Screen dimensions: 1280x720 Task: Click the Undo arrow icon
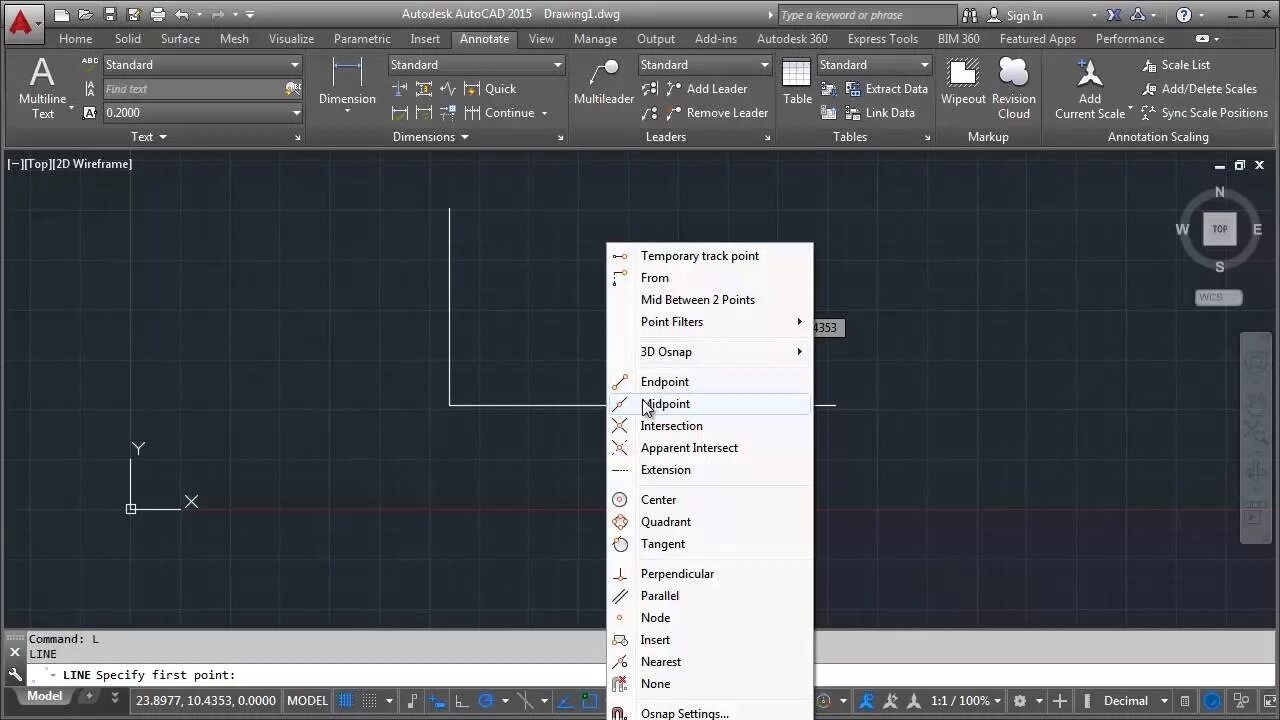pos(181,15)
